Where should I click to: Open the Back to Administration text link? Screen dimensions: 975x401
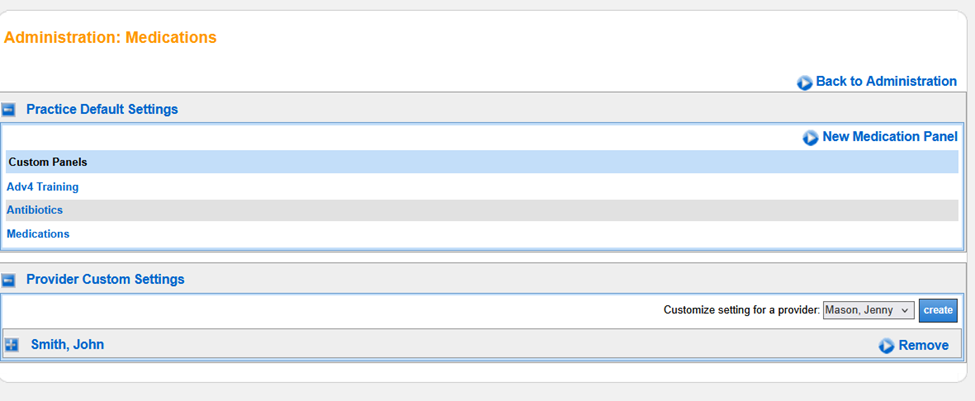(886, 82)
